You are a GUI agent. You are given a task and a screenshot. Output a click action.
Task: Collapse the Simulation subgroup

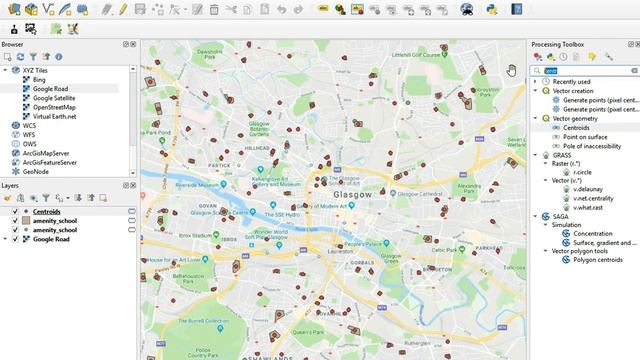545,225
